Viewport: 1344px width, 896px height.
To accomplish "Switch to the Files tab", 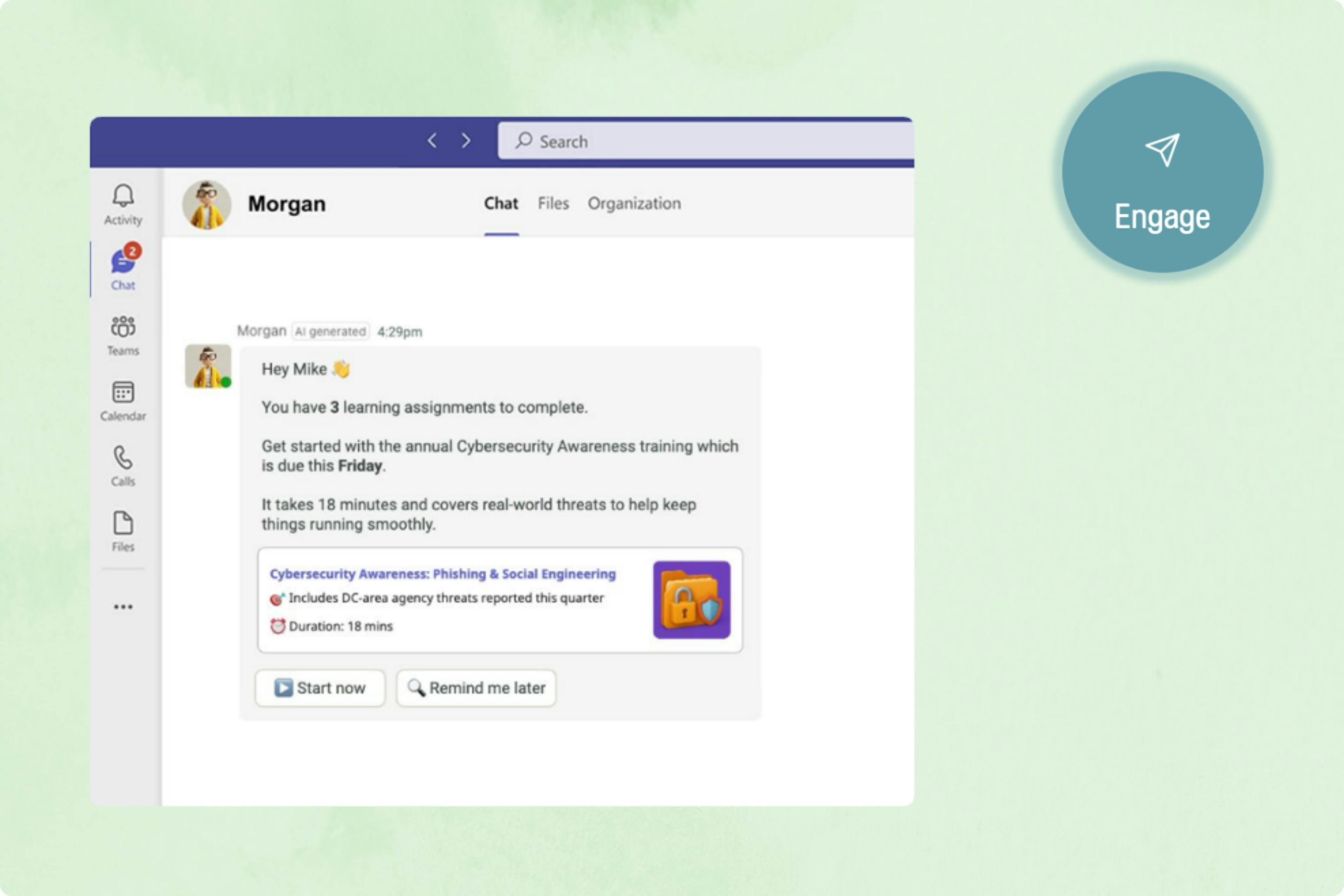I will pos(553,203).
